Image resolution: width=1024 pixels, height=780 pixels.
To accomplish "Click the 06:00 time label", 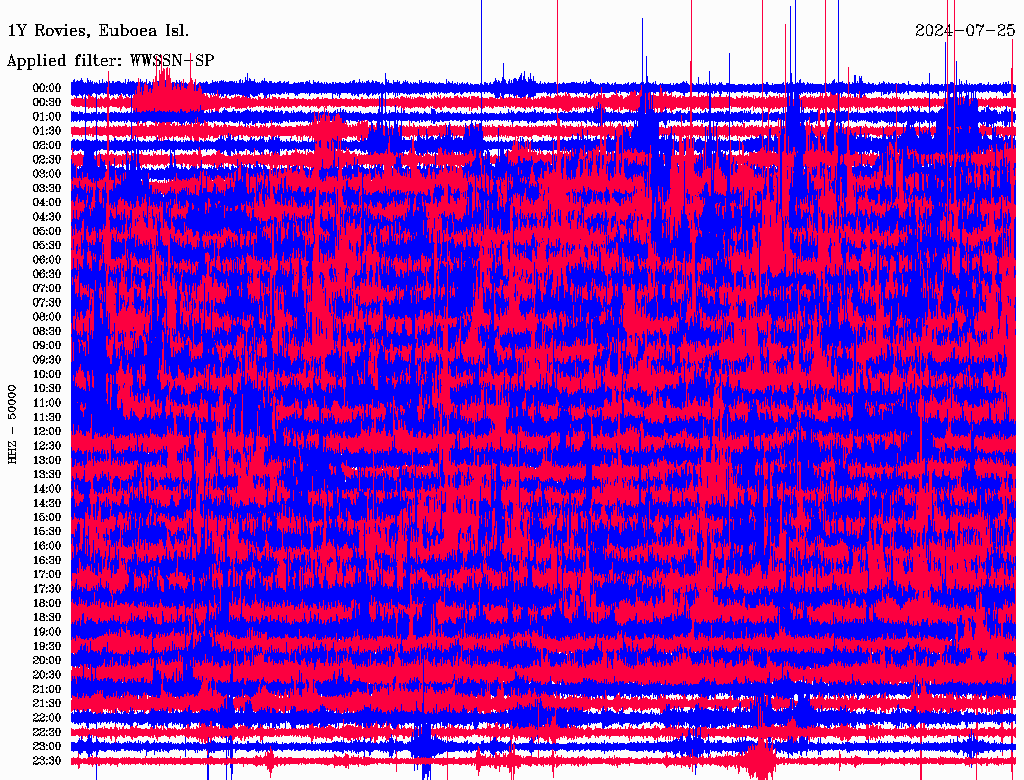I will point(47,259).
